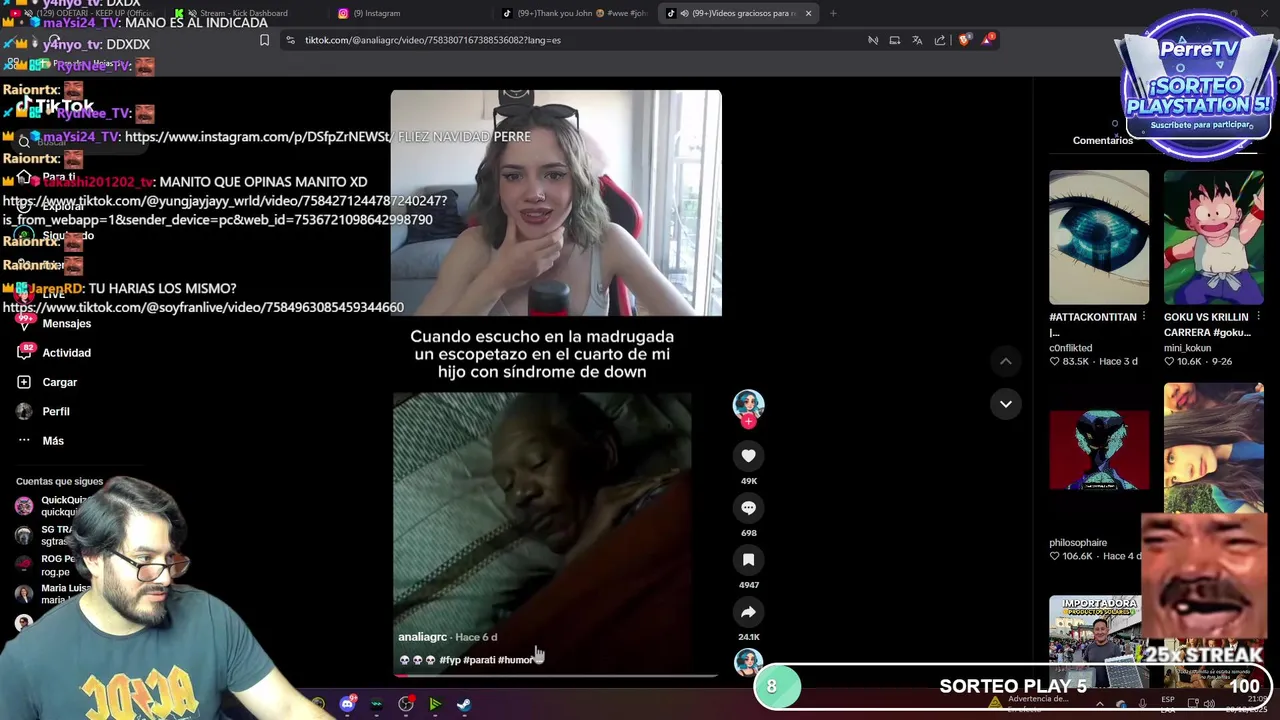Open the IMPORTADORA video thumbnail
Screen dimensions: 1280x720
(1099, 640)
